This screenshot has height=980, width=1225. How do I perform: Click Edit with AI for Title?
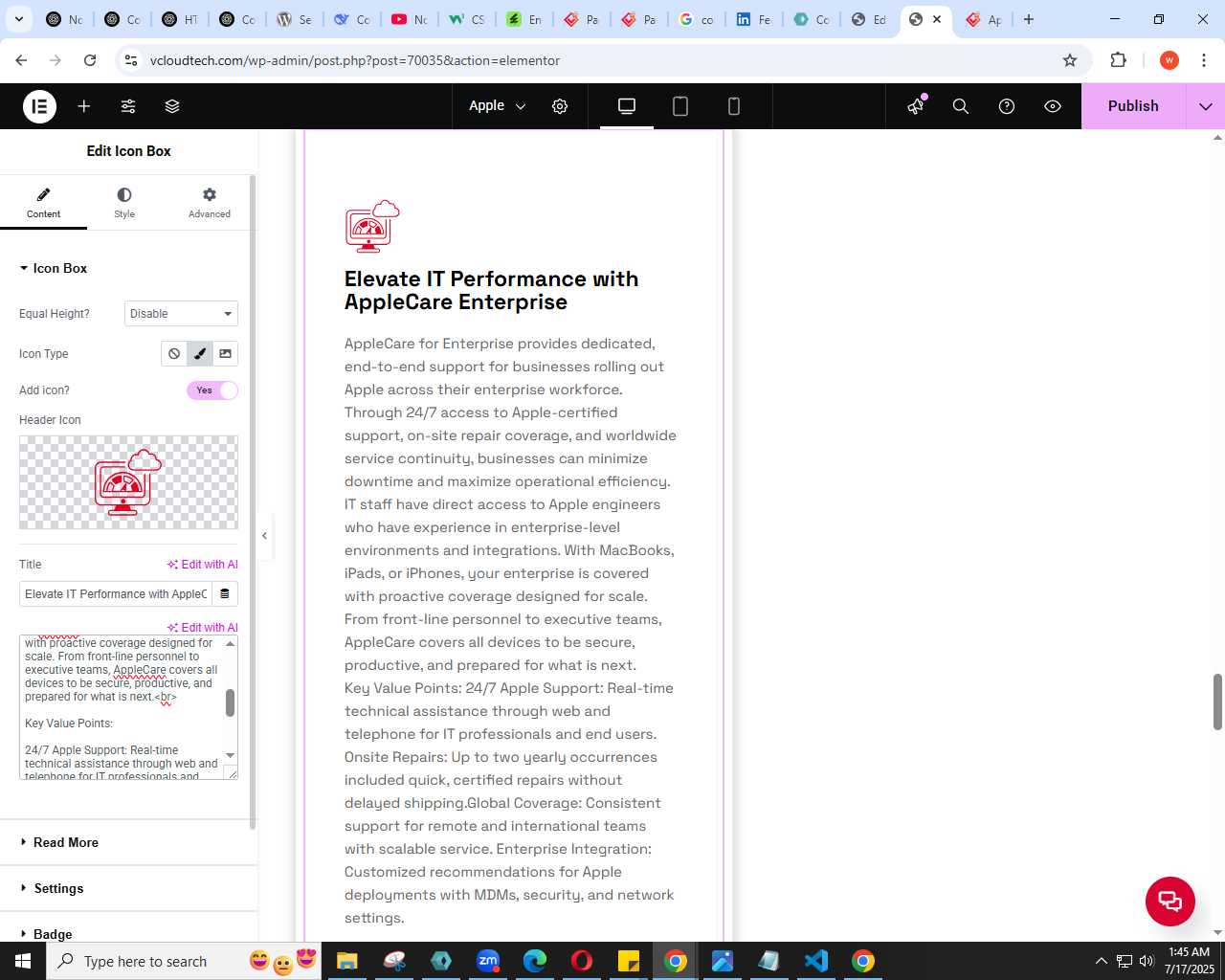[203, 565]
